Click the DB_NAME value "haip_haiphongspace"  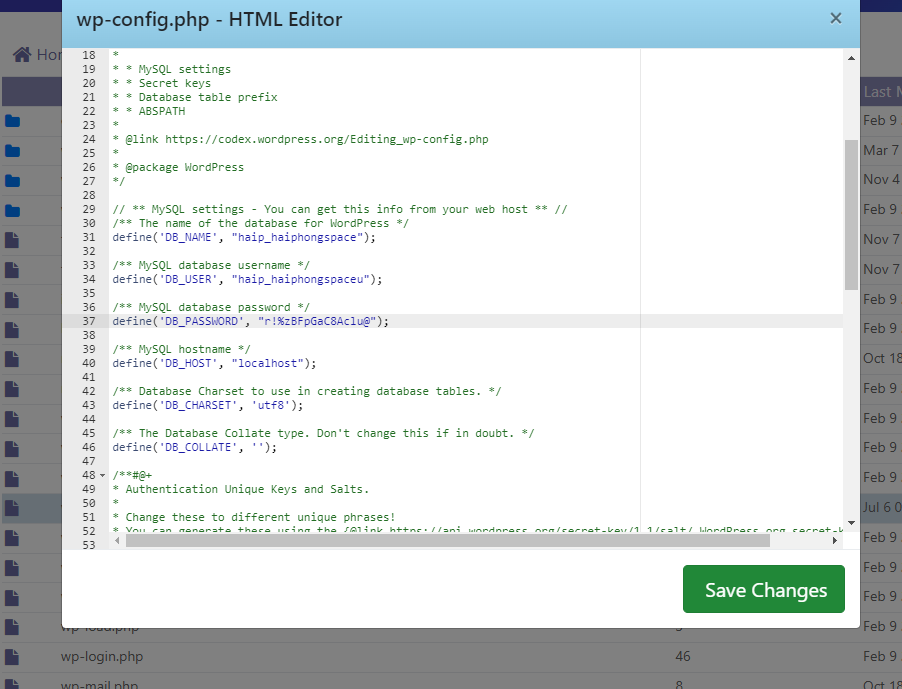tap(297, 237)
